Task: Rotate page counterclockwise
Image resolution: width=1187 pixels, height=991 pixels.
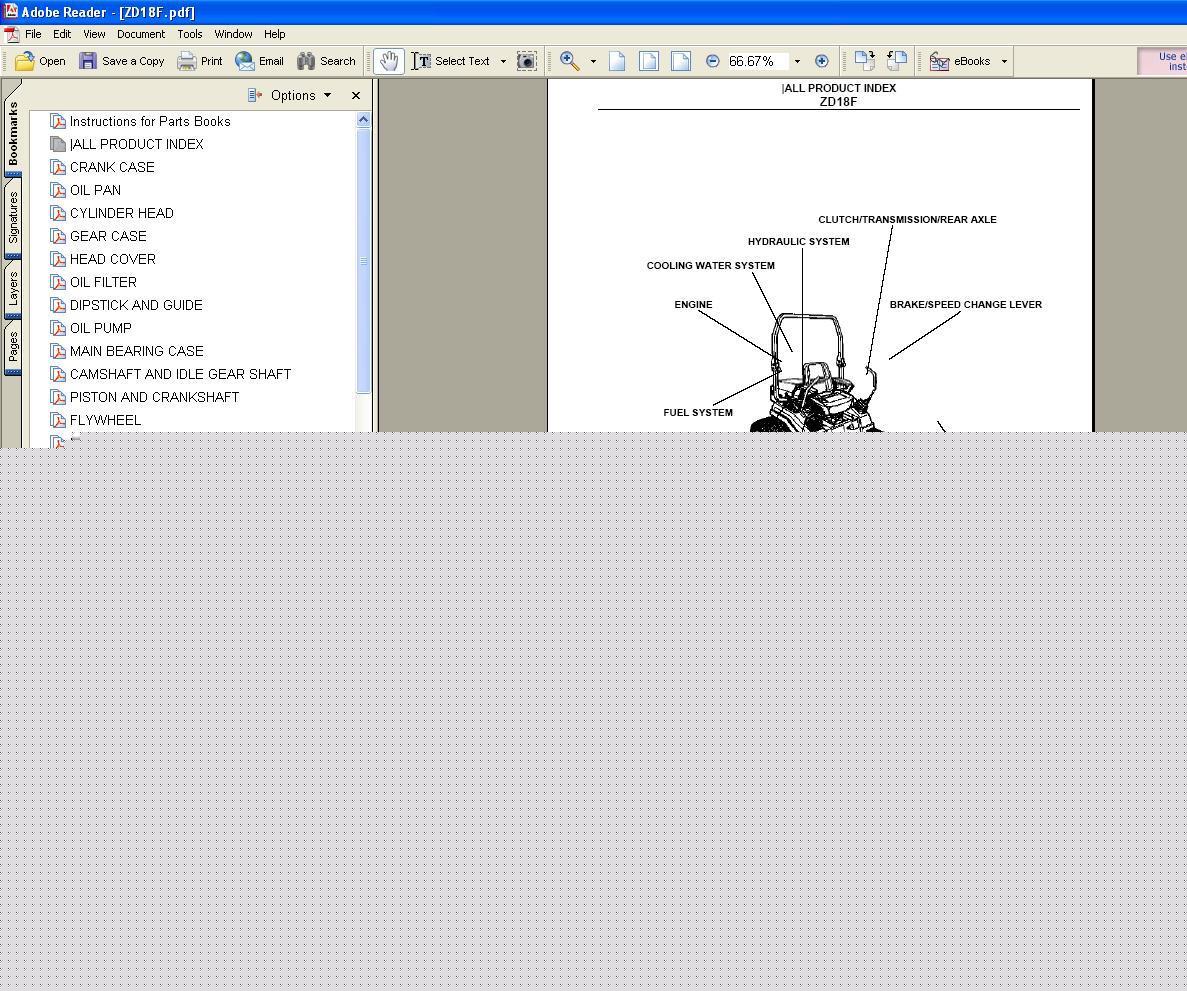Action: click(x=897, y=61)
